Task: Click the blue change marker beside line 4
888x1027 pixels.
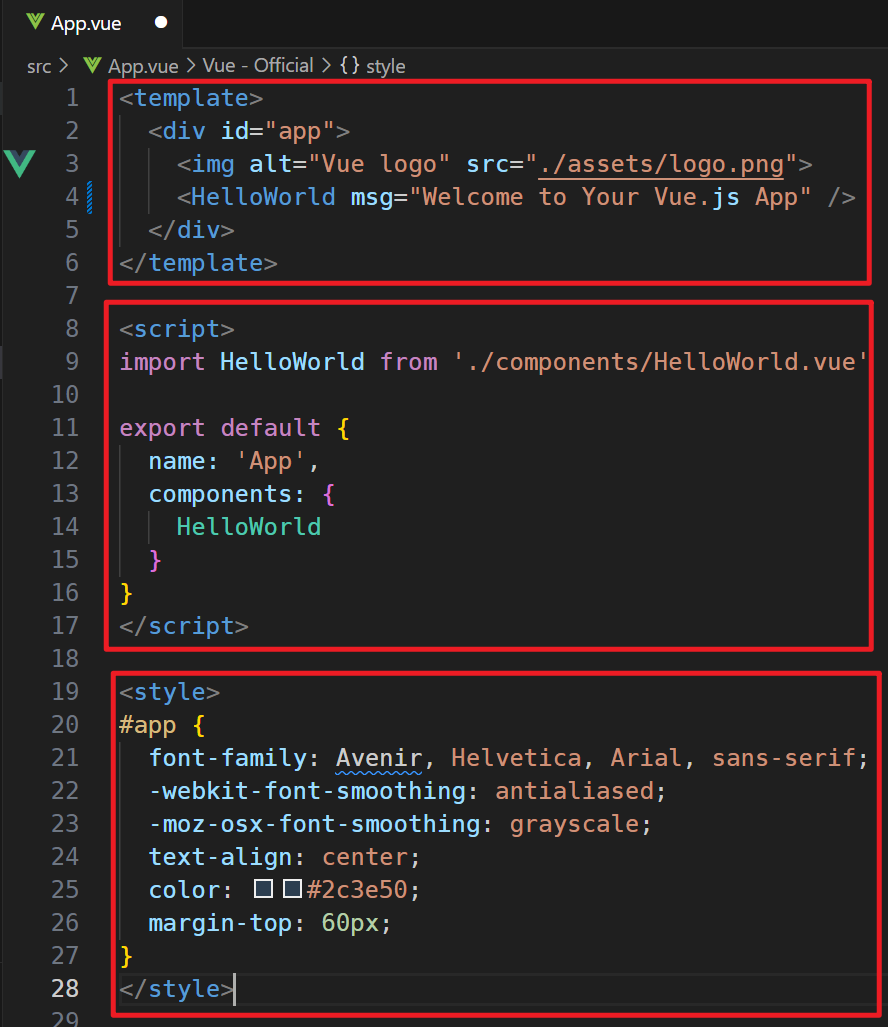Action: [90, 197]
